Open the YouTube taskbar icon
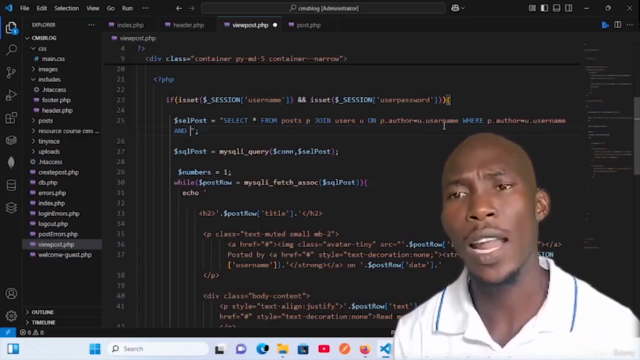The width and height of the screenshot is (640, 360). pos(324,349)
